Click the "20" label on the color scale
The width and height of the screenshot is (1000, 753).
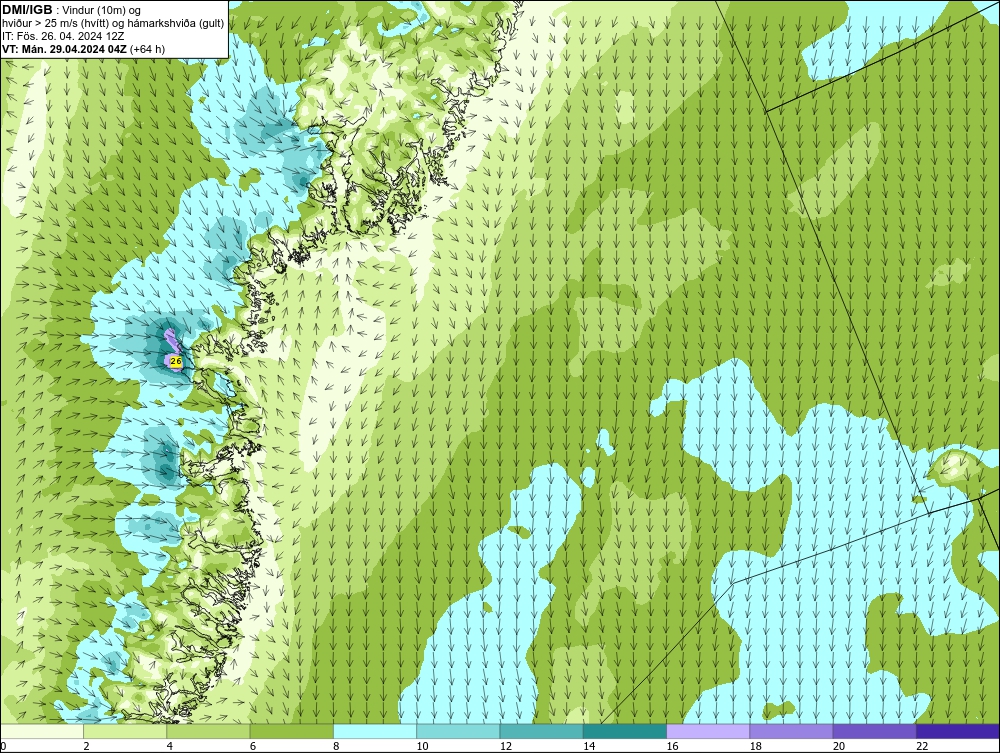pos(839,746)
